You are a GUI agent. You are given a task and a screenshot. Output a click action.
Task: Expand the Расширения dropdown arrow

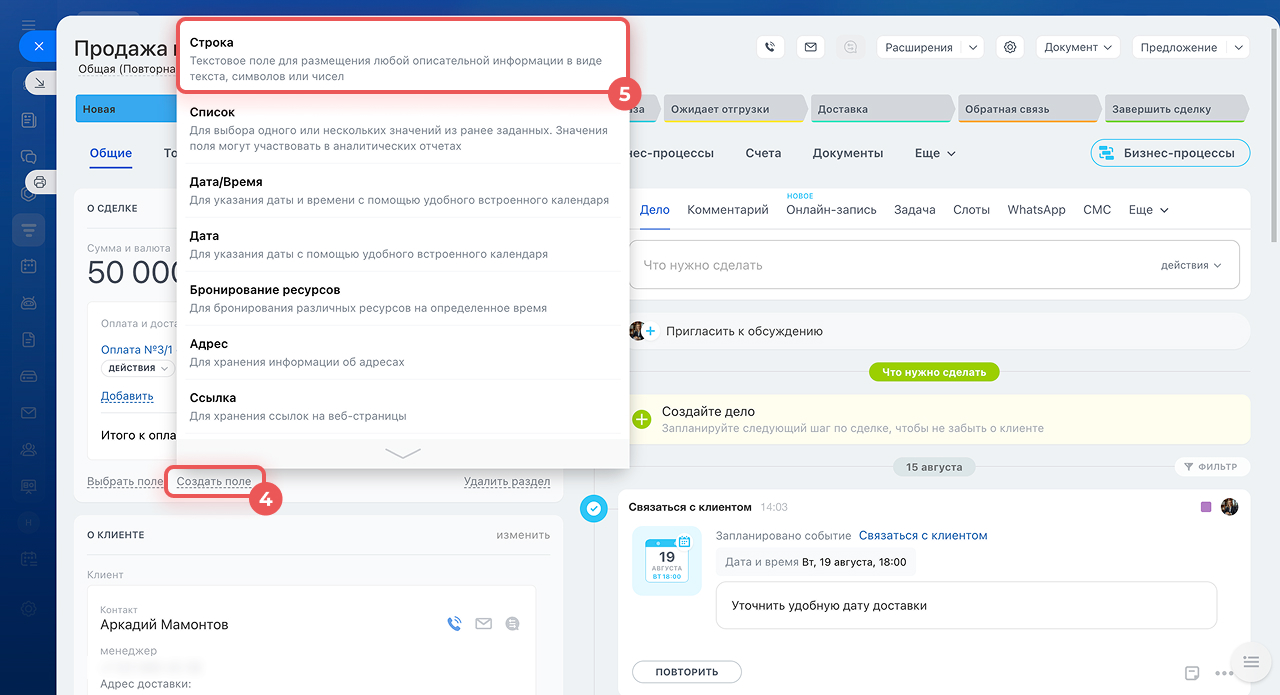[x=973, y=47]
